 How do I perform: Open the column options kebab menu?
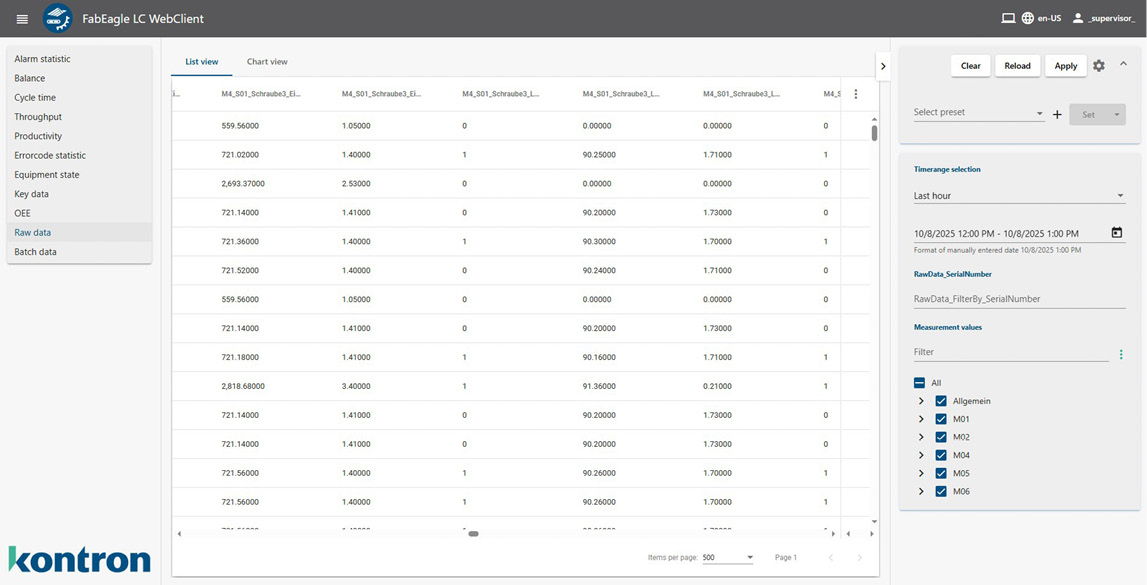coord(857,93)
